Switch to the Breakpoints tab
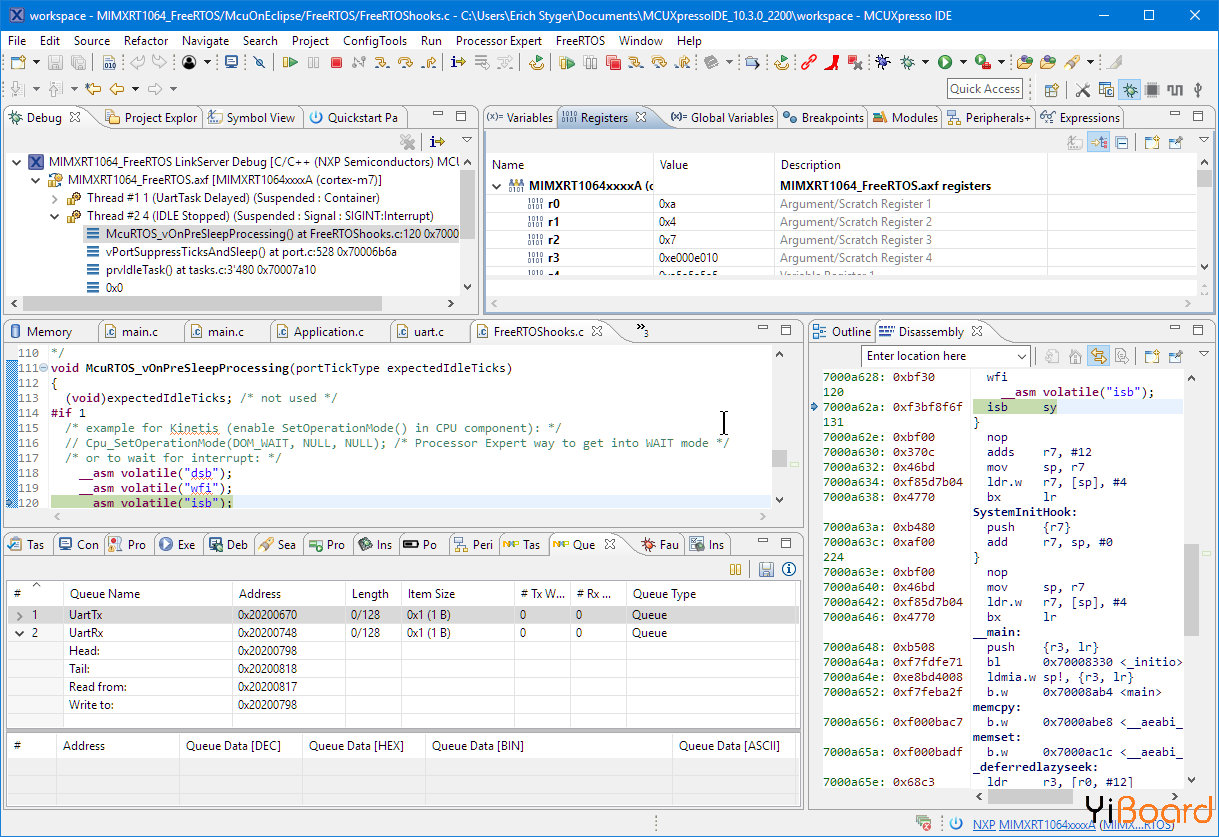The image size is (1219, 837). point(822,117)
